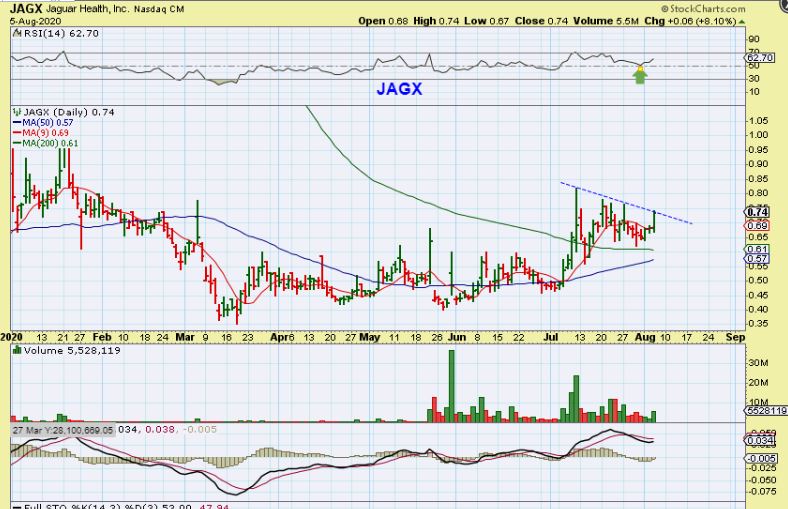Click the High 0.74 value

click(436, 21)
